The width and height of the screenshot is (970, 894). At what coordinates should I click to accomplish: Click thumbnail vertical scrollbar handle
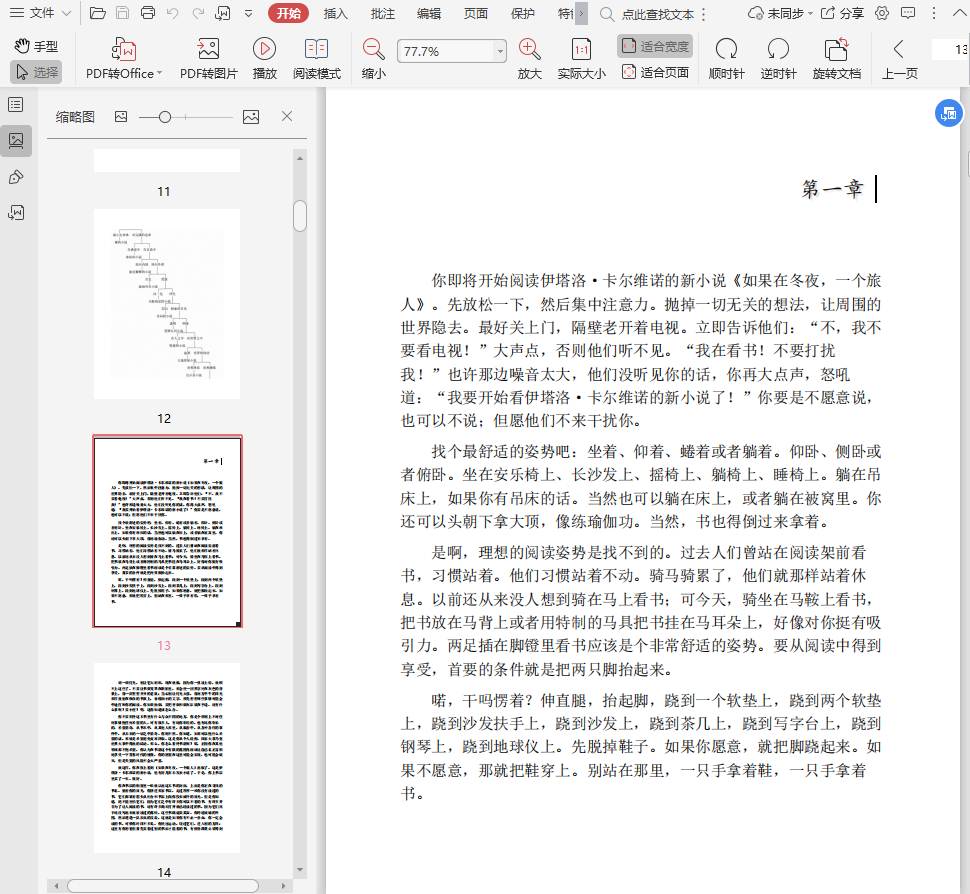pos(300,216)
